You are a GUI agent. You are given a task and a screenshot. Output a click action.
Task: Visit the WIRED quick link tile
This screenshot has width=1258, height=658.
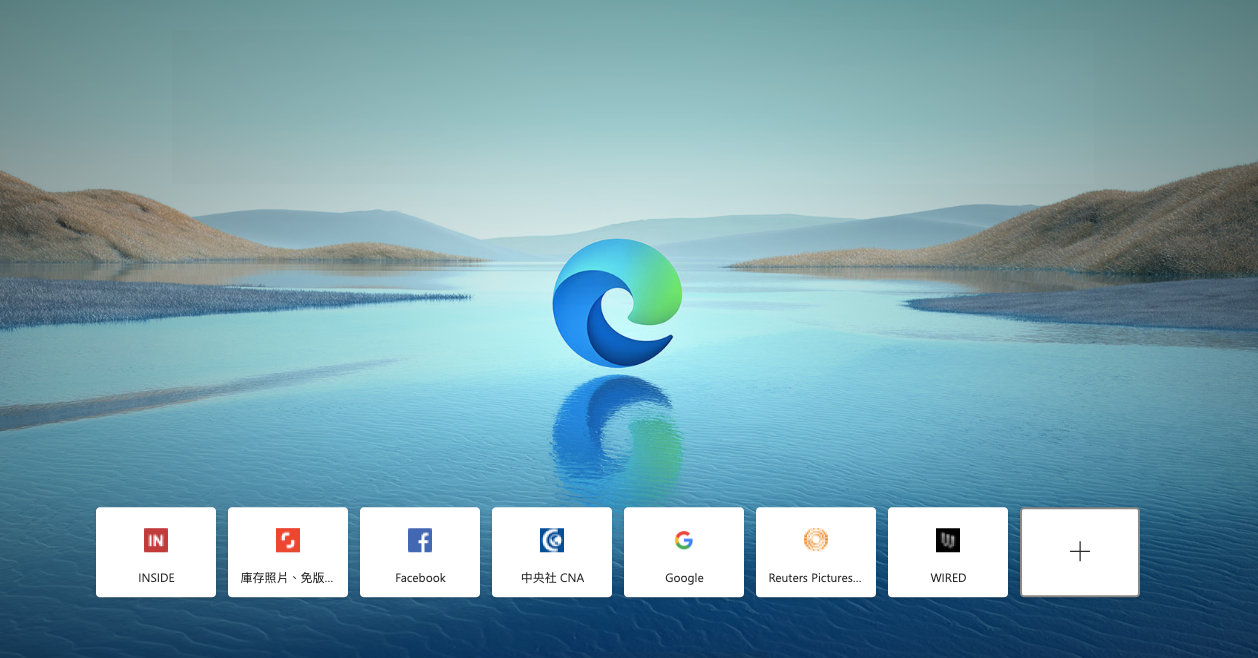pyautogui.click(x=948, y=552)
